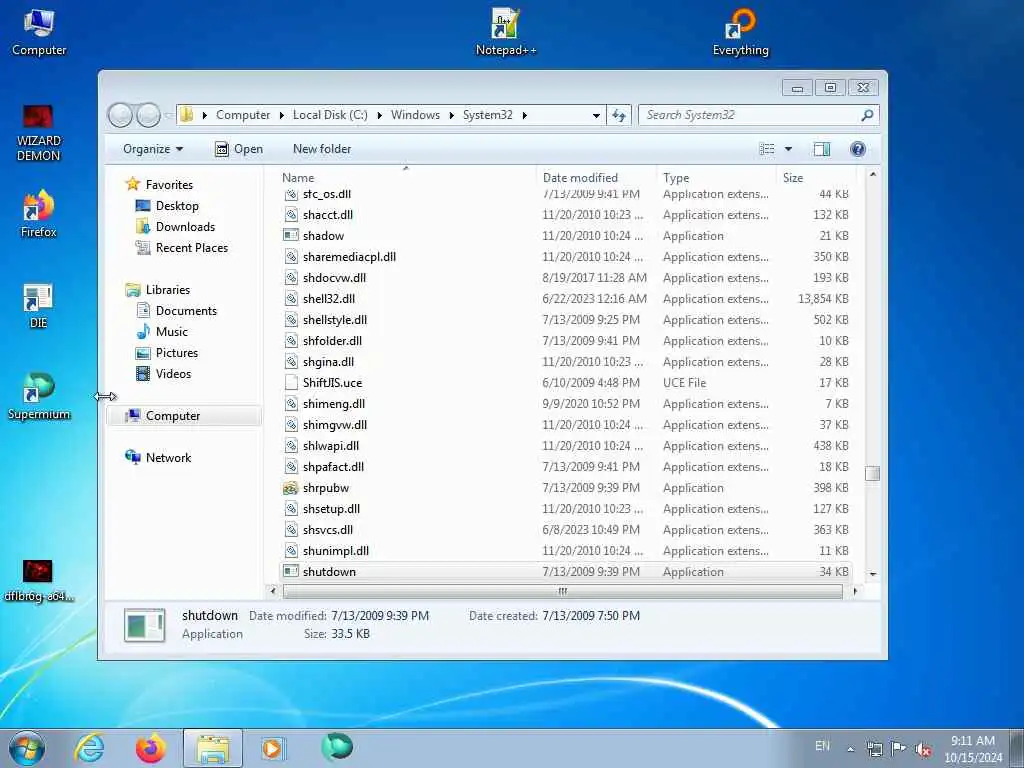Select the Everything desktop shortcut

[741, 32]
